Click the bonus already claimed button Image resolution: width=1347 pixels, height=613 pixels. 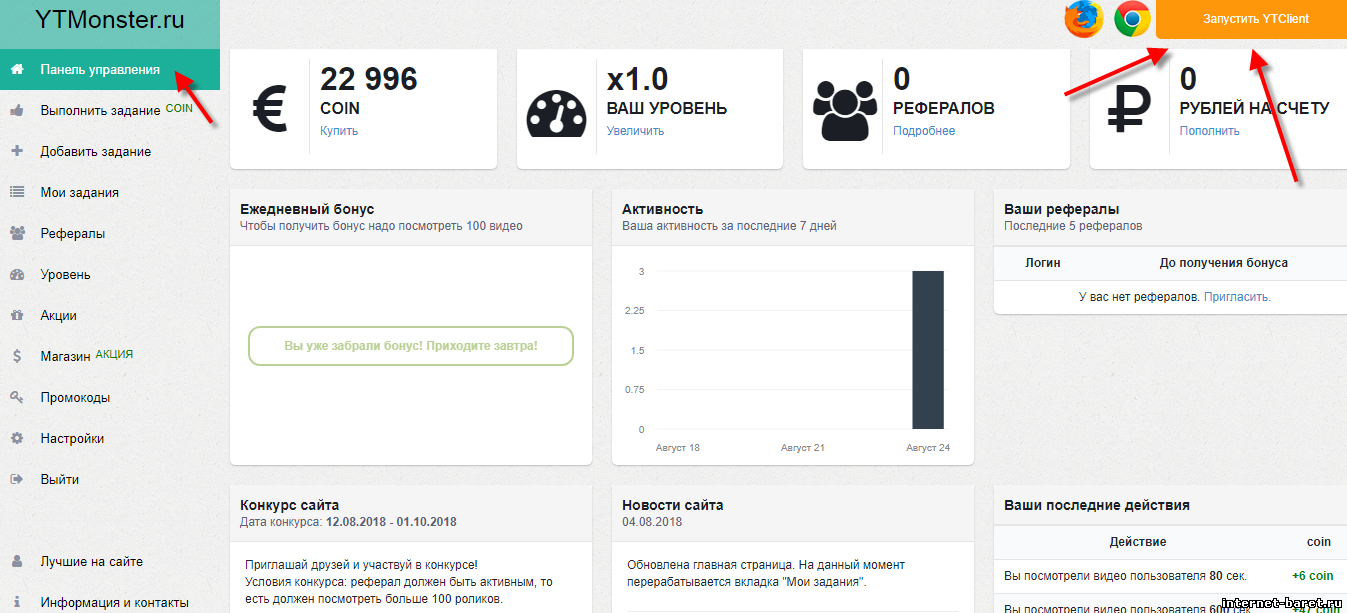[410, 345]
